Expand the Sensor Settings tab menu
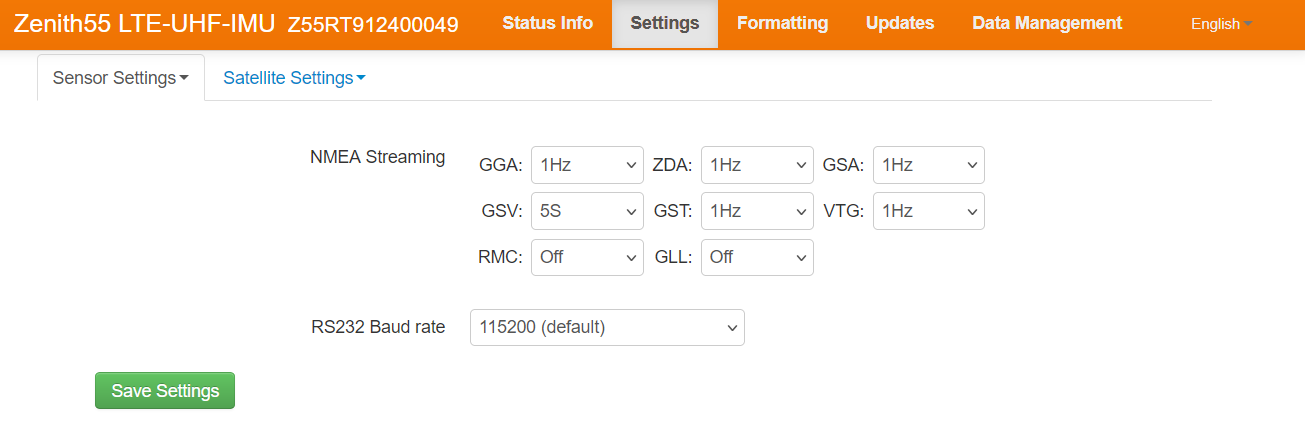This screenshot has height=425, width=1305. [121, 78]
